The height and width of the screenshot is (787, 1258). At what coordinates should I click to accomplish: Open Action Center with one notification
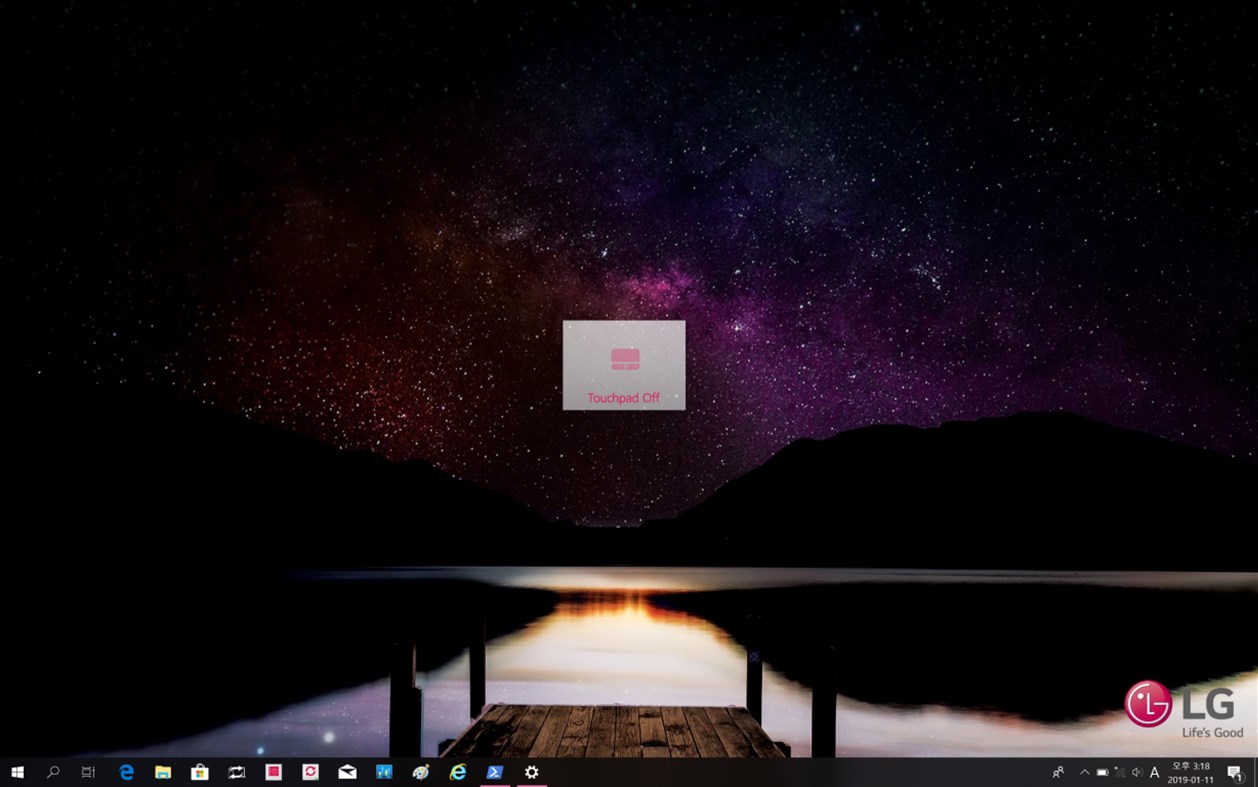tap(1235, 772)
